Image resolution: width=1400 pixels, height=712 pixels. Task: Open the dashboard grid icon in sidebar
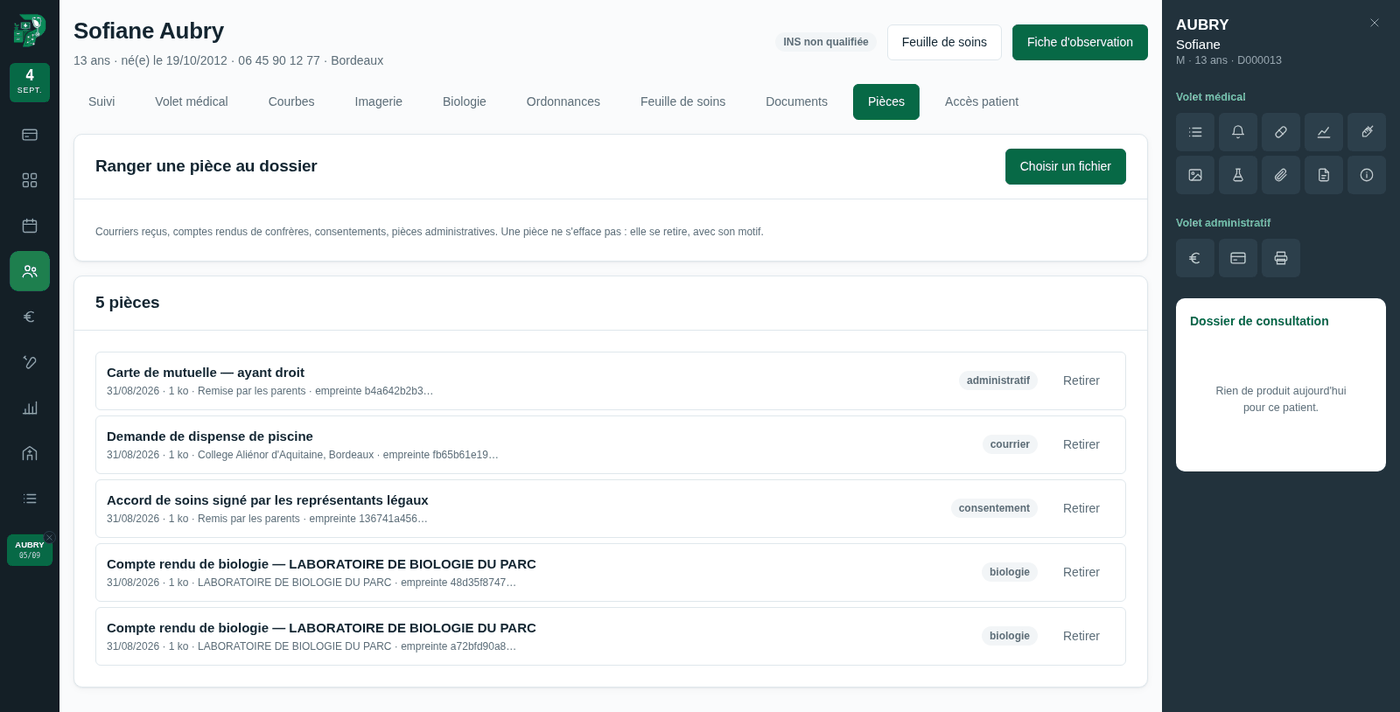coord(29,180)
